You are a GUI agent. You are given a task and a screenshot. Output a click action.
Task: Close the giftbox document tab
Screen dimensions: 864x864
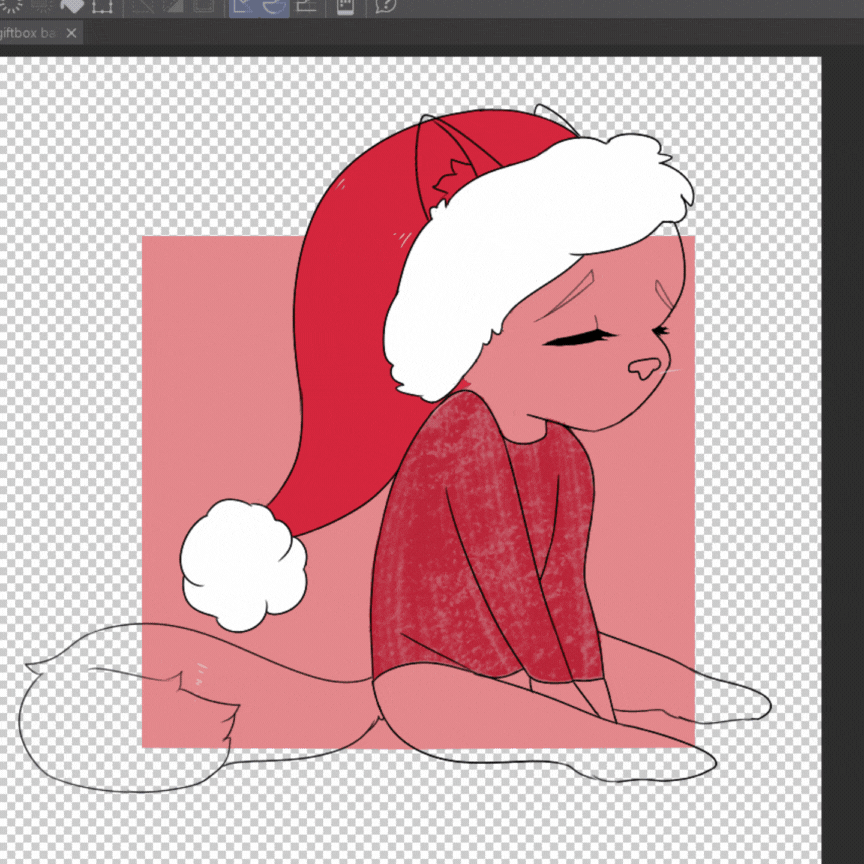pyautogui.click(x=72, y=33)
